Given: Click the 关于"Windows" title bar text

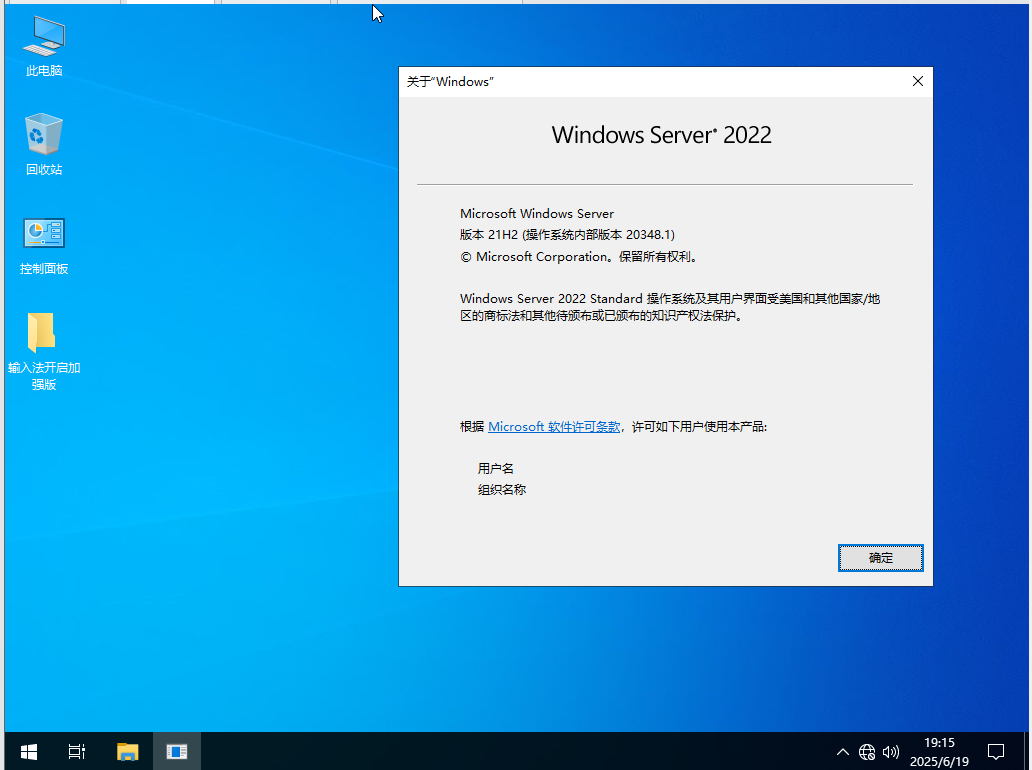Looking at the screenshot, I should tap(450, 82).
